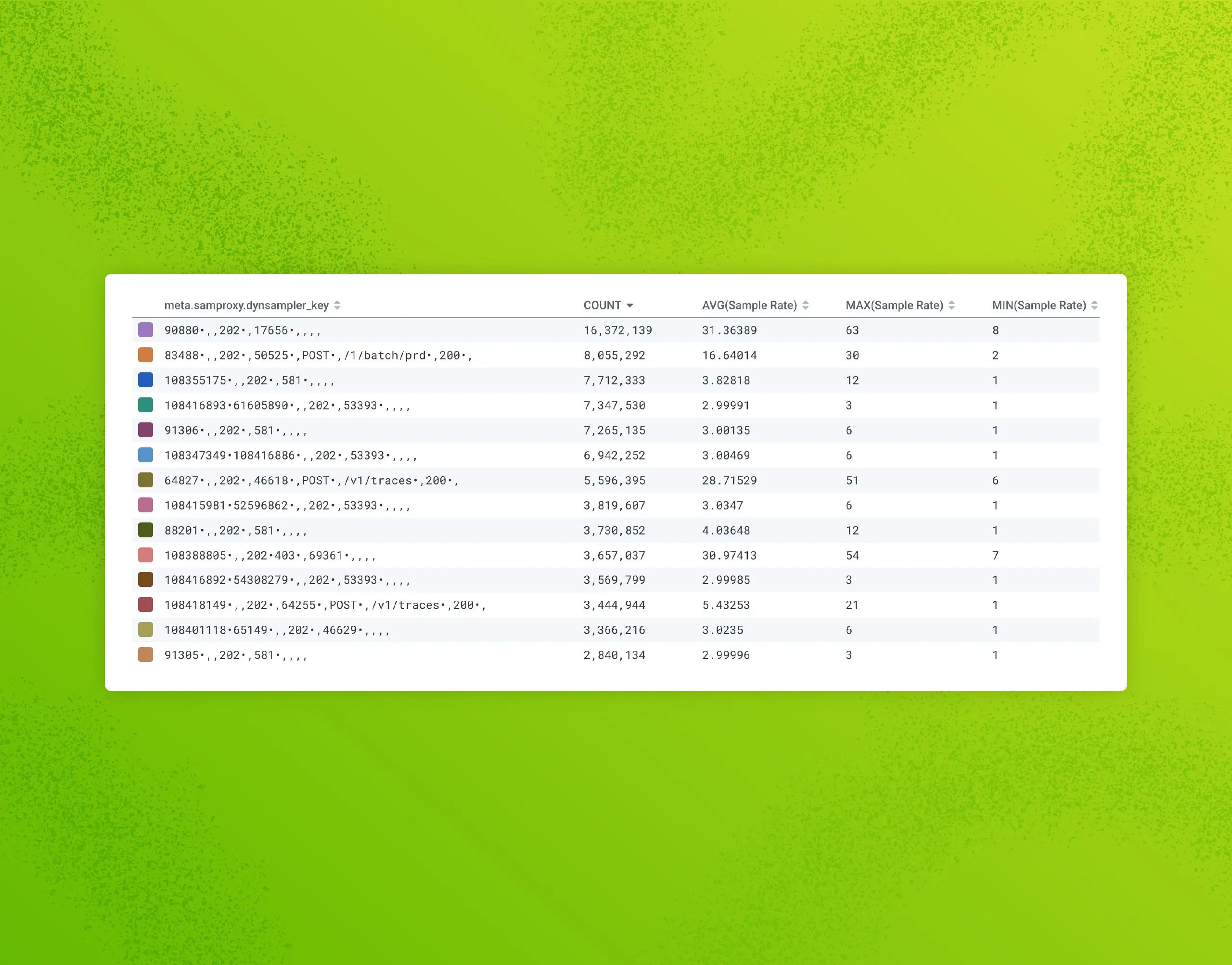The width and height of the screenshot is (1232, 965).
Task: Select key 108418149 POST /v1/traces row
Action: click(325, 605)
